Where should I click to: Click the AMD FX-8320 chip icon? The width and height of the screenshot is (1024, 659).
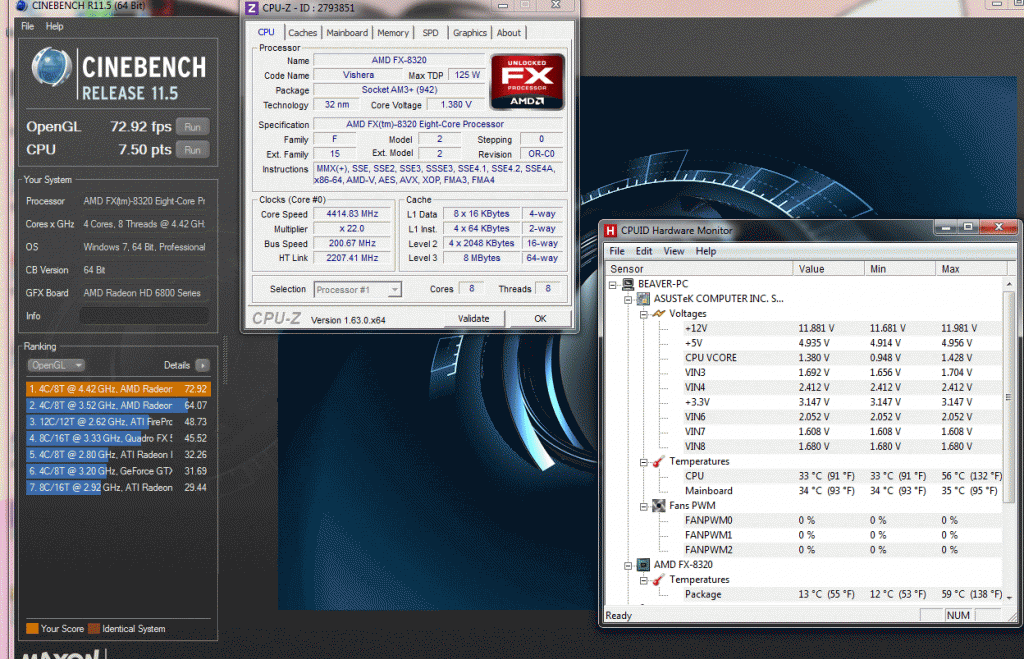pos(643,564)
